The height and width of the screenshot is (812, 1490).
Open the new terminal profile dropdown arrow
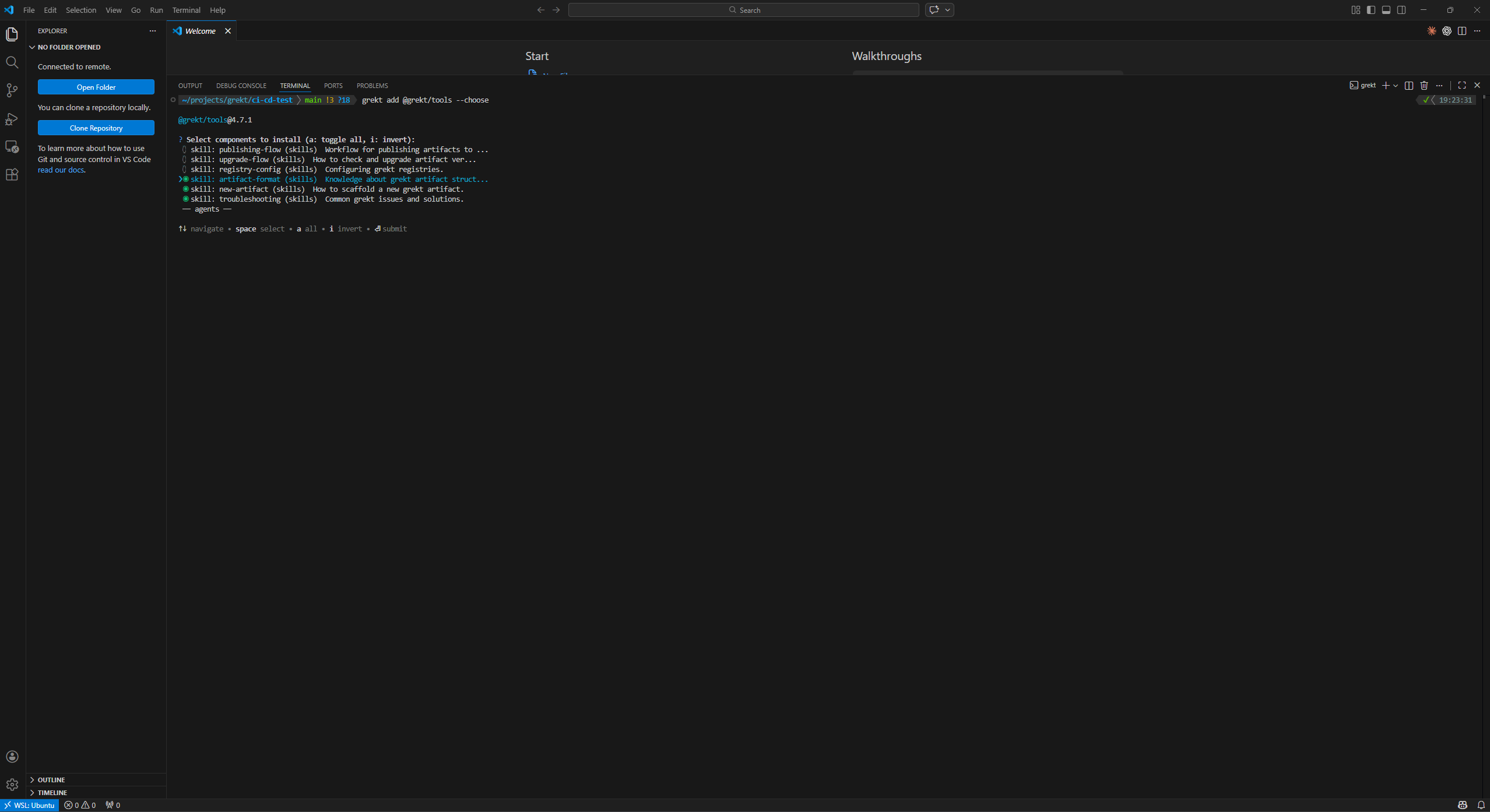(1396, 86)
